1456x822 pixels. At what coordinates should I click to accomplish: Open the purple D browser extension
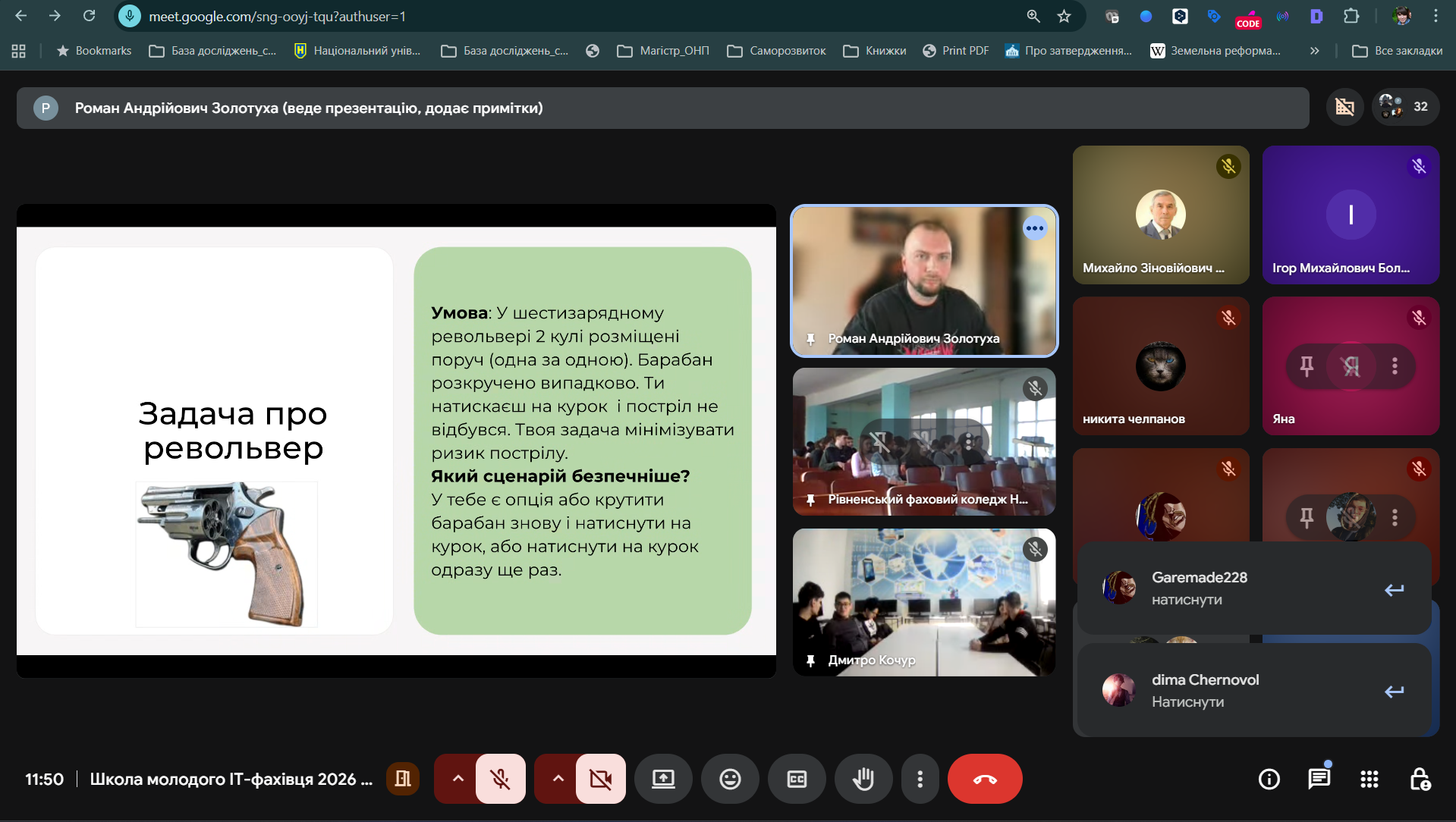pyautogui.click(x=1316, y=16)
